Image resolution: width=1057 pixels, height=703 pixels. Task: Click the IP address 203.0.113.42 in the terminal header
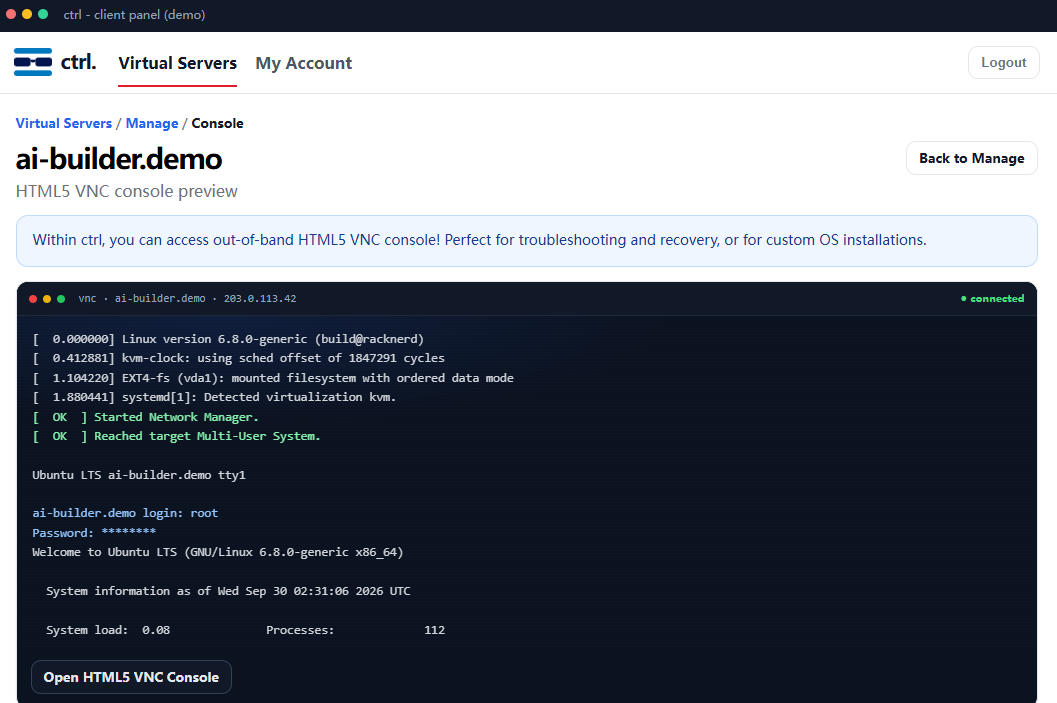260,299
